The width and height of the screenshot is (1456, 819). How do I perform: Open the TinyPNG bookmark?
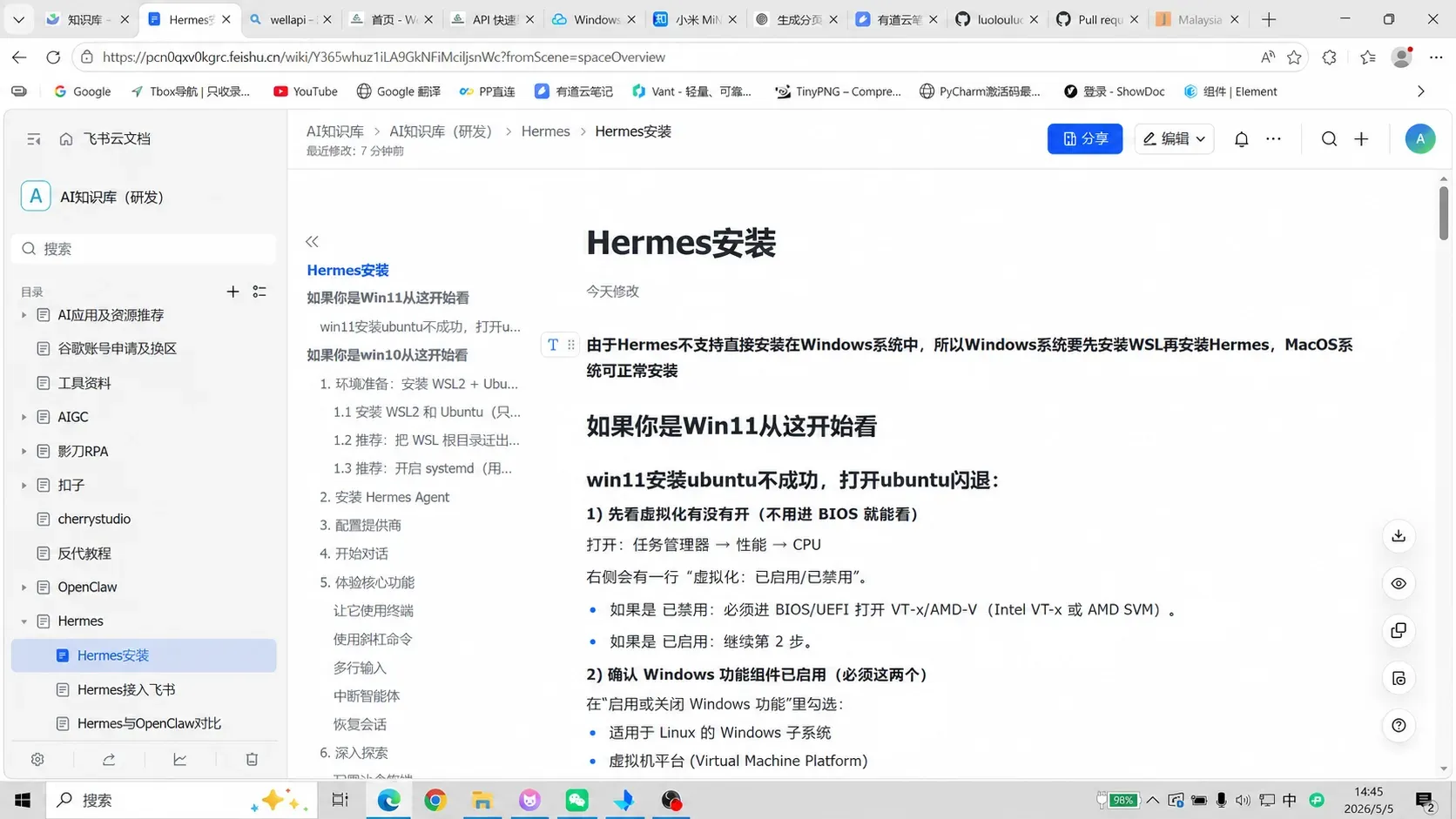pyautogui.click(x=838, y=91)
